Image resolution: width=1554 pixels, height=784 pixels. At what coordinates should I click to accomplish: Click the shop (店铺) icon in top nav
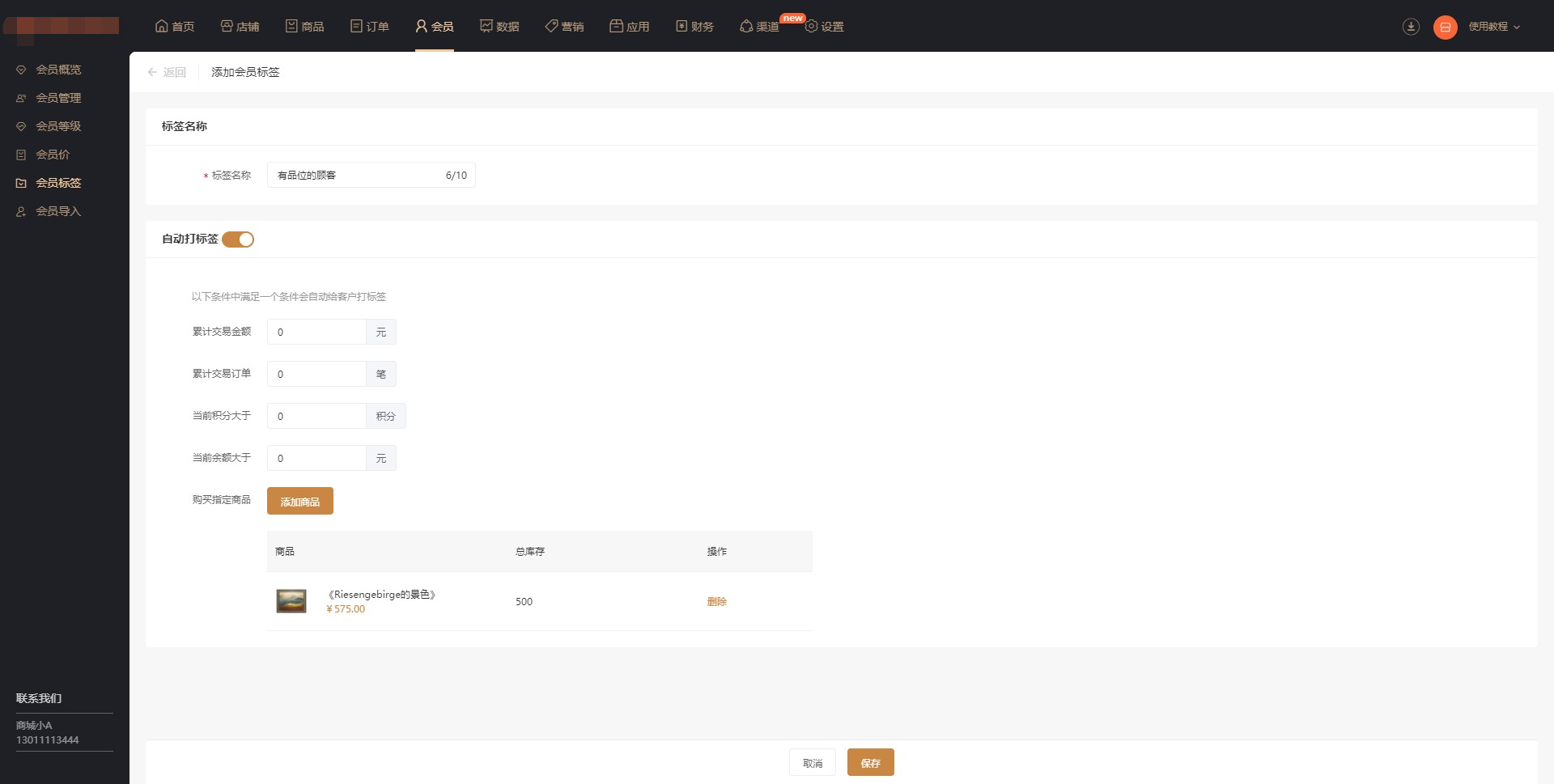pos(227,26)
